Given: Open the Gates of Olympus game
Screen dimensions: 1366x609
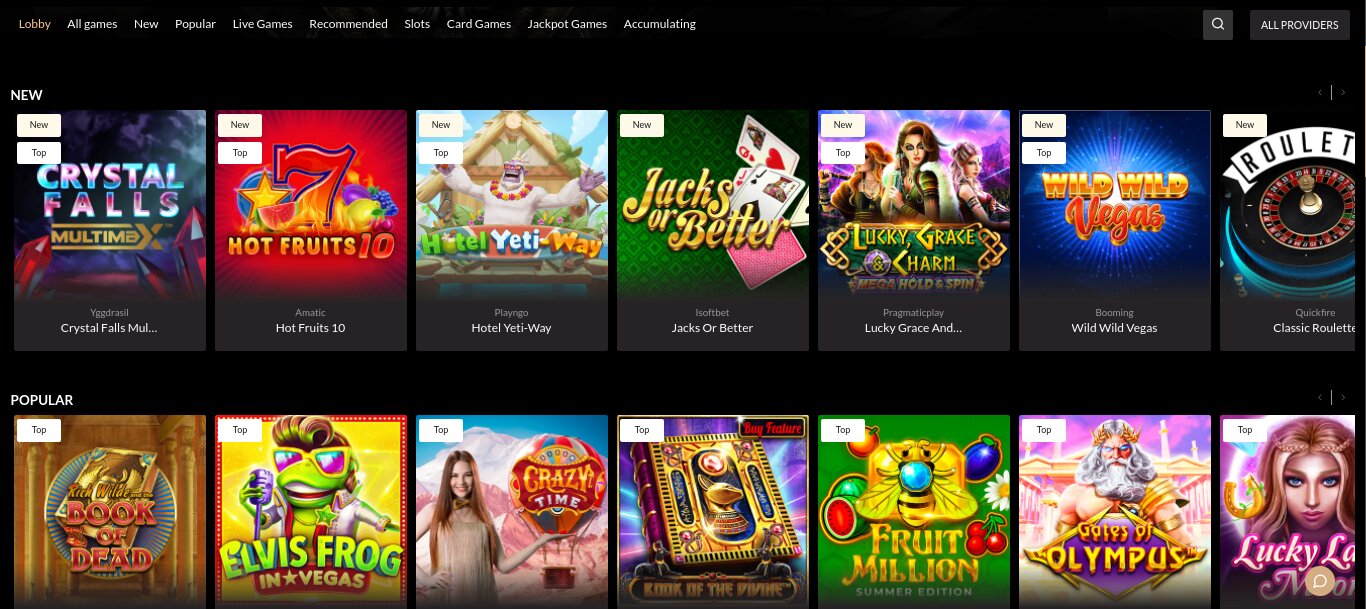Looking at the screenshot, I should point(1115,512).
